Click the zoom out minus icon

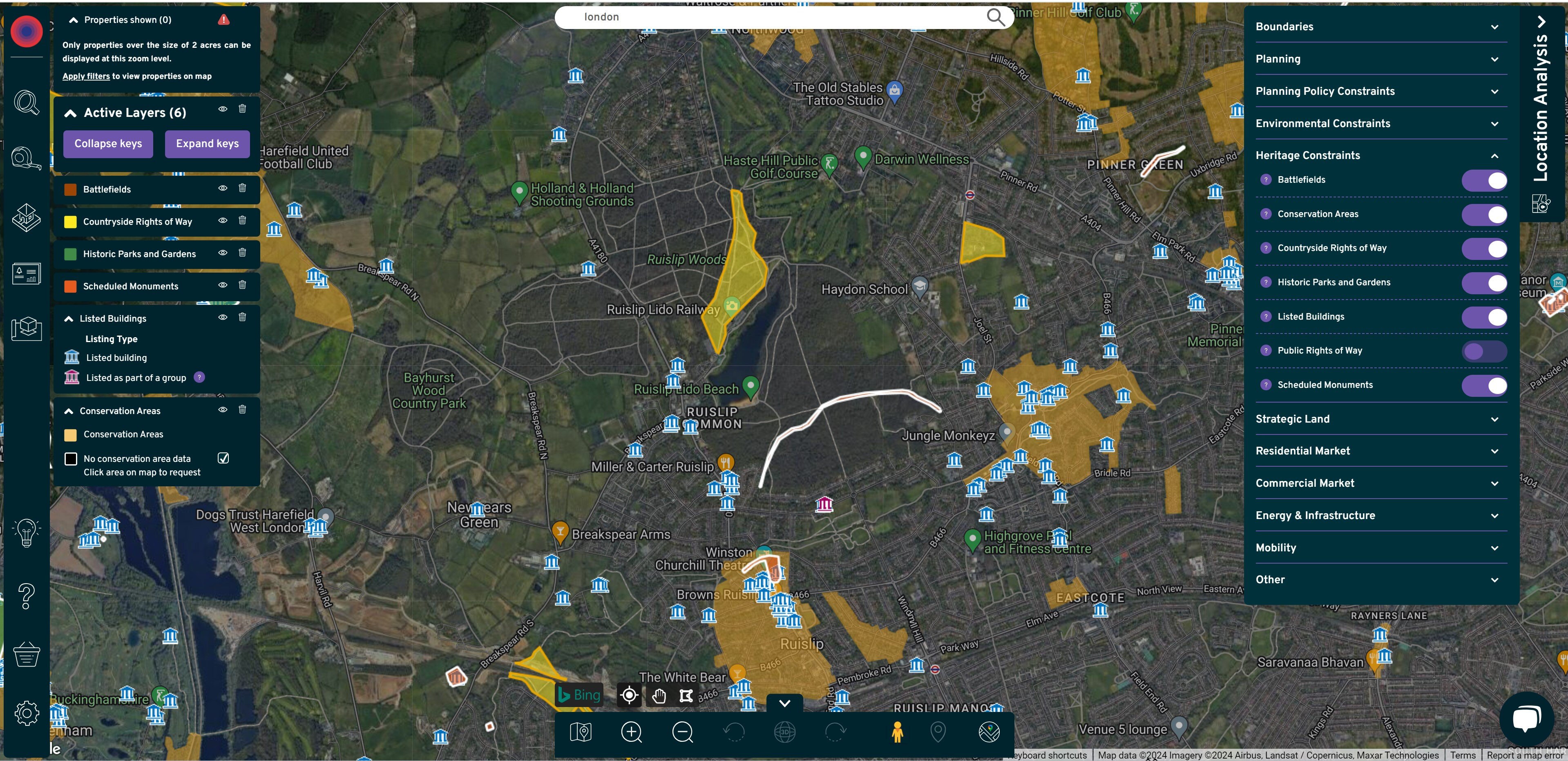(682, 732)
